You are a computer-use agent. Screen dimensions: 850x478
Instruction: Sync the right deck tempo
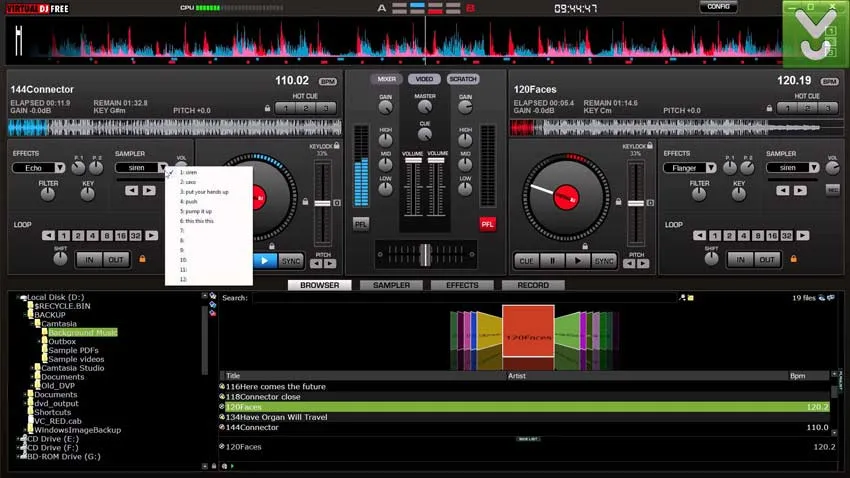[603, 261]
